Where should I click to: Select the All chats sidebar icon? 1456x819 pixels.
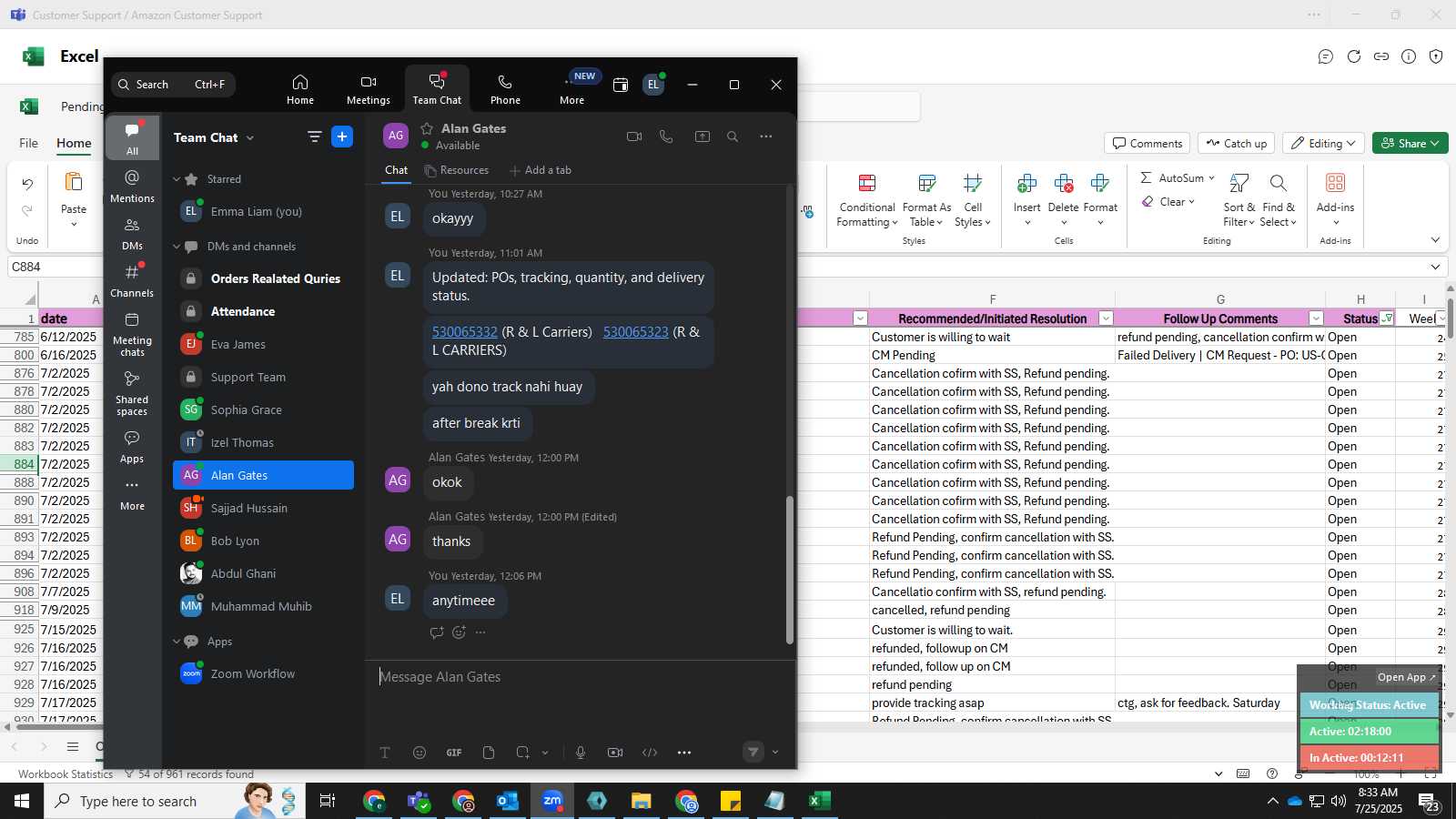(x=132, y=137)
